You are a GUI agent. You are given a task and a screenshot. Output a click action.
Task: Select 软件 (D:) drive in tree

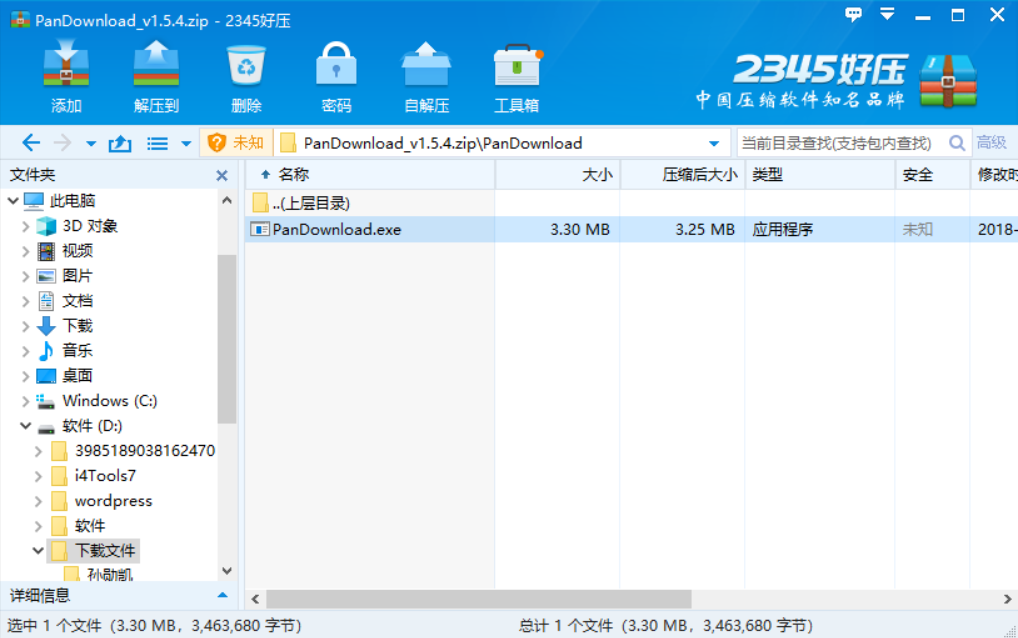pos(92,426)
